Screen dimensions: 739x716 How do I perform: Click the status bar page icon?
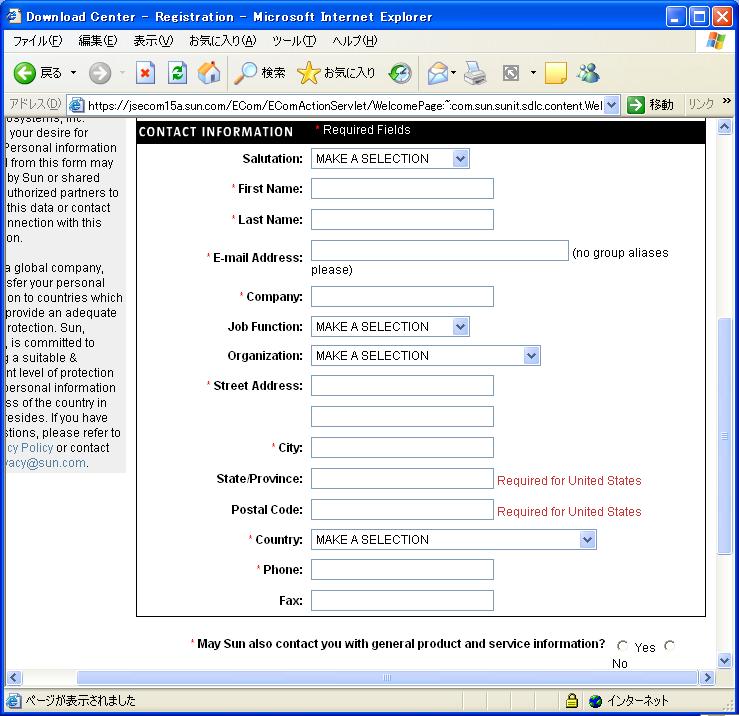point(14,701)
